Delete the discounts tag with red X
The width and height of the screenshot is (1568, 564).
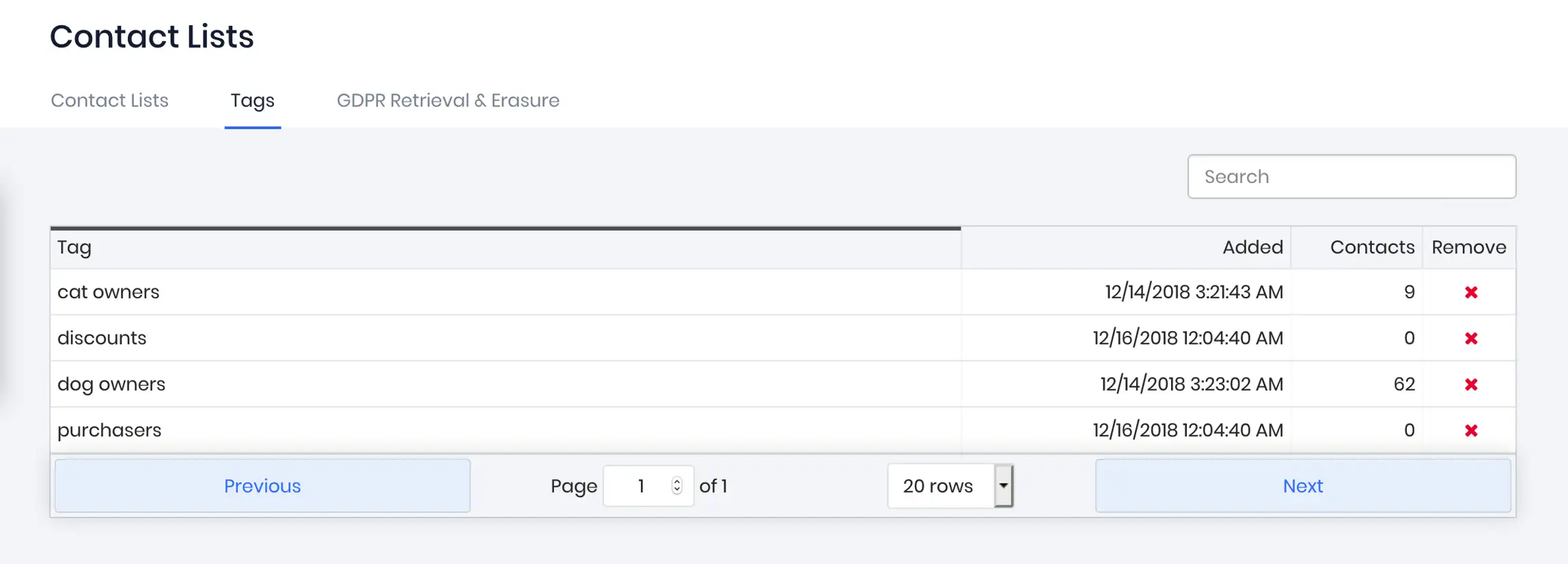1471,339
